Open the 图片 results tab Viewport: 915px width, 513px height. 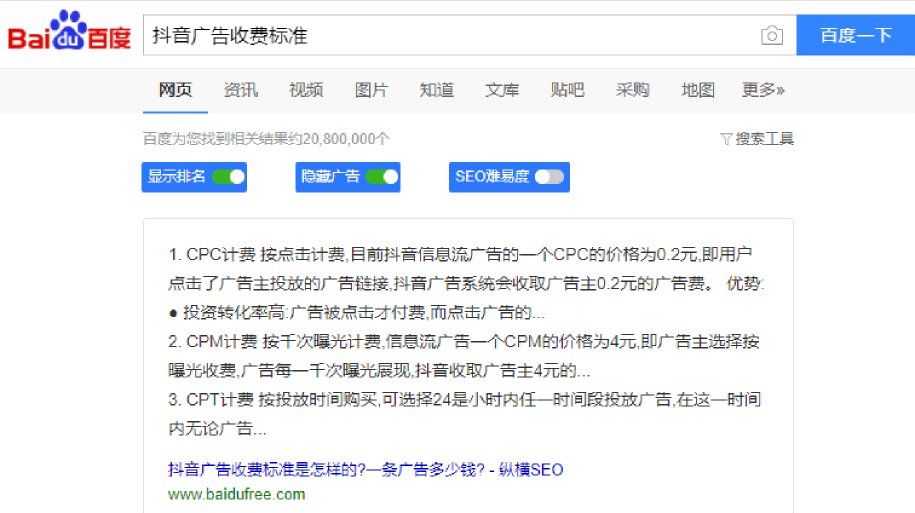371,90
